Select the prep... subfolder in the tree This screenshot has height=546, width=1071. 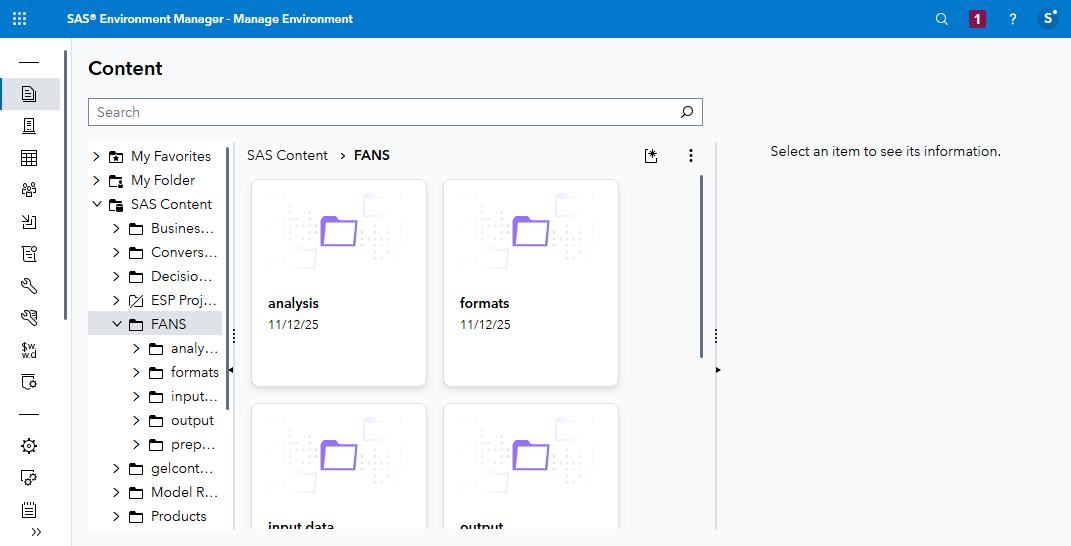(193, 444)
